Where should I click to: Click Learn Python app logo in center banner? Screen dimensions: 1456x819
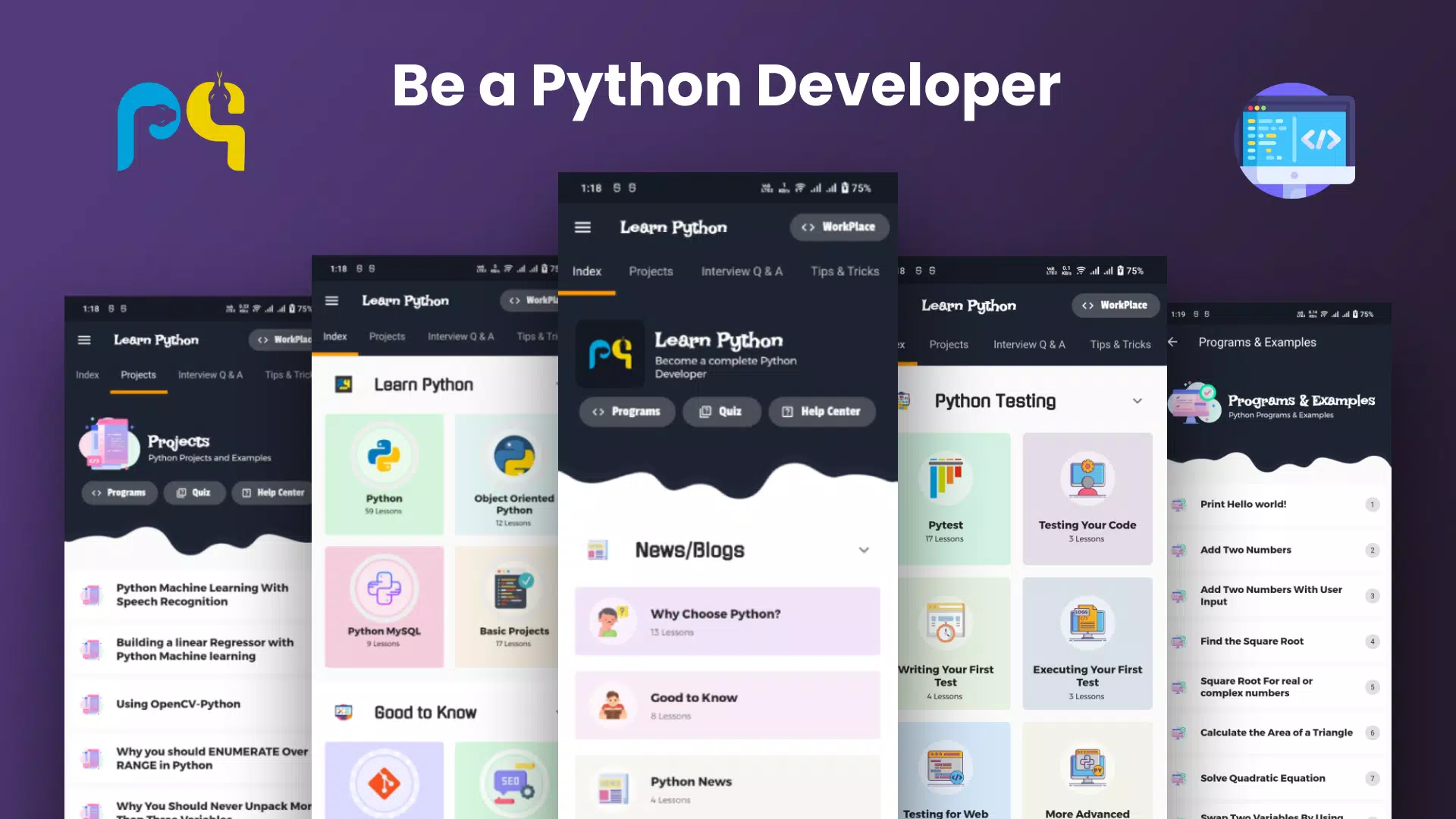click(x=610, y=353)
